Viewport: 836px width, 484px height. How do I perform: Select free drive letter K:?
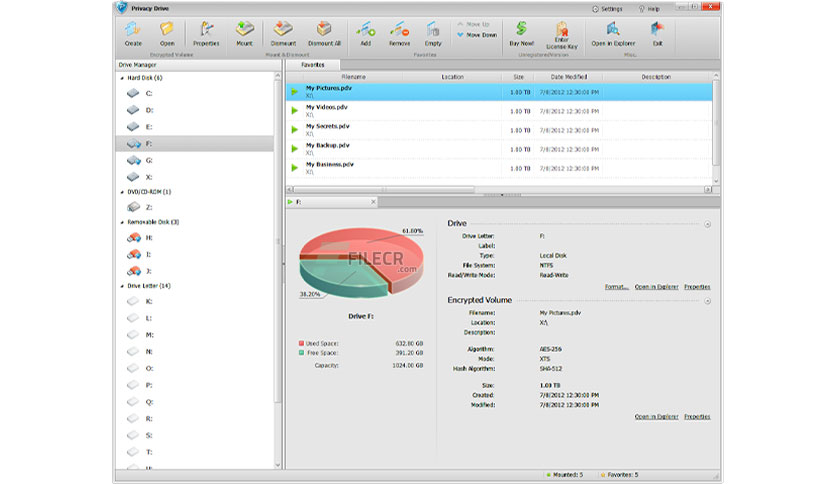click(x=195, y=302)
